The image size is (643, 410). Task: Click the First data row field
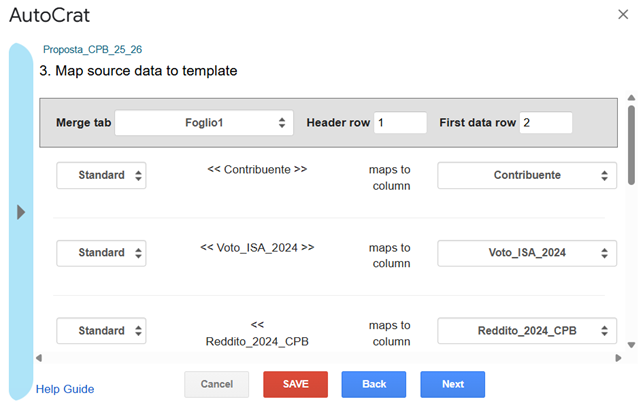(x=545, y=123)
